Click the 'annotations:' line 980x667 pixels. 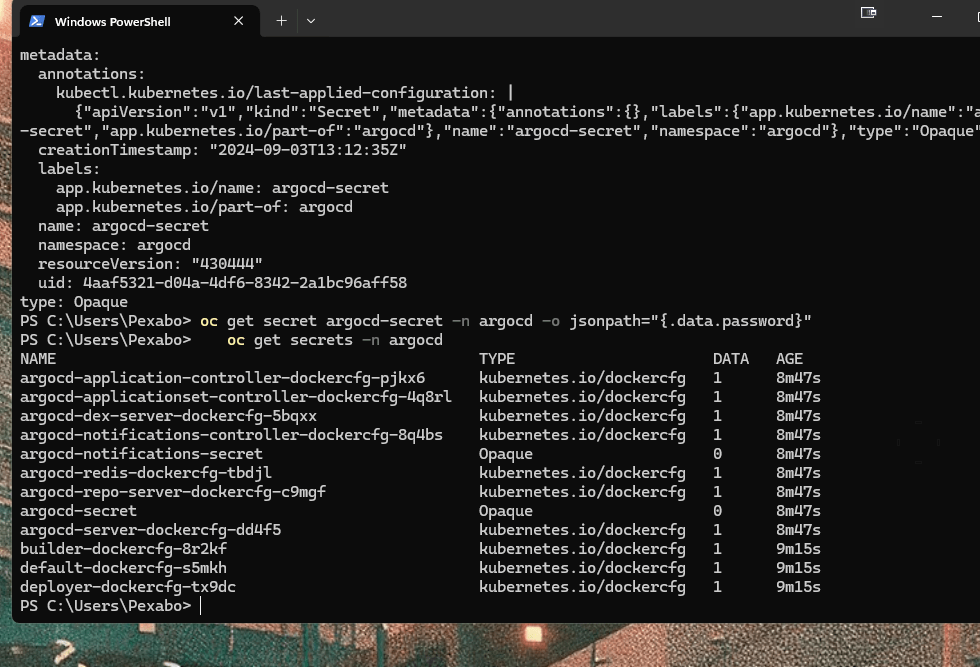point(91,74)
